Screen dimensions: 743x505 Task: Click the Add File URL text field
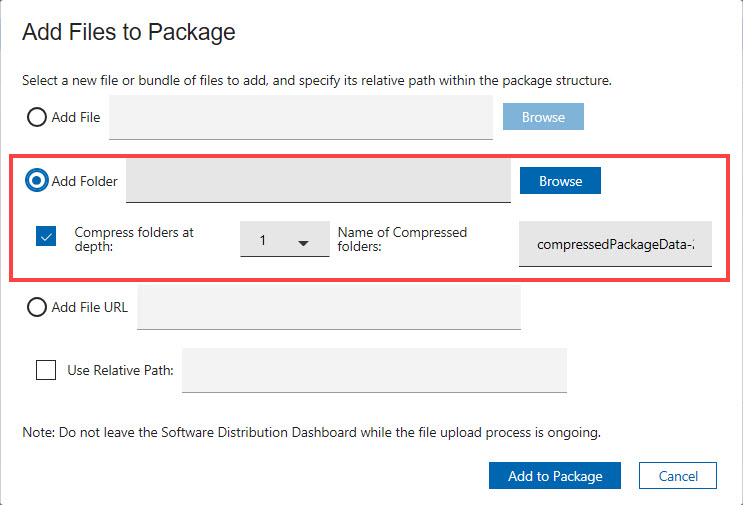click(x=329, y=307)
